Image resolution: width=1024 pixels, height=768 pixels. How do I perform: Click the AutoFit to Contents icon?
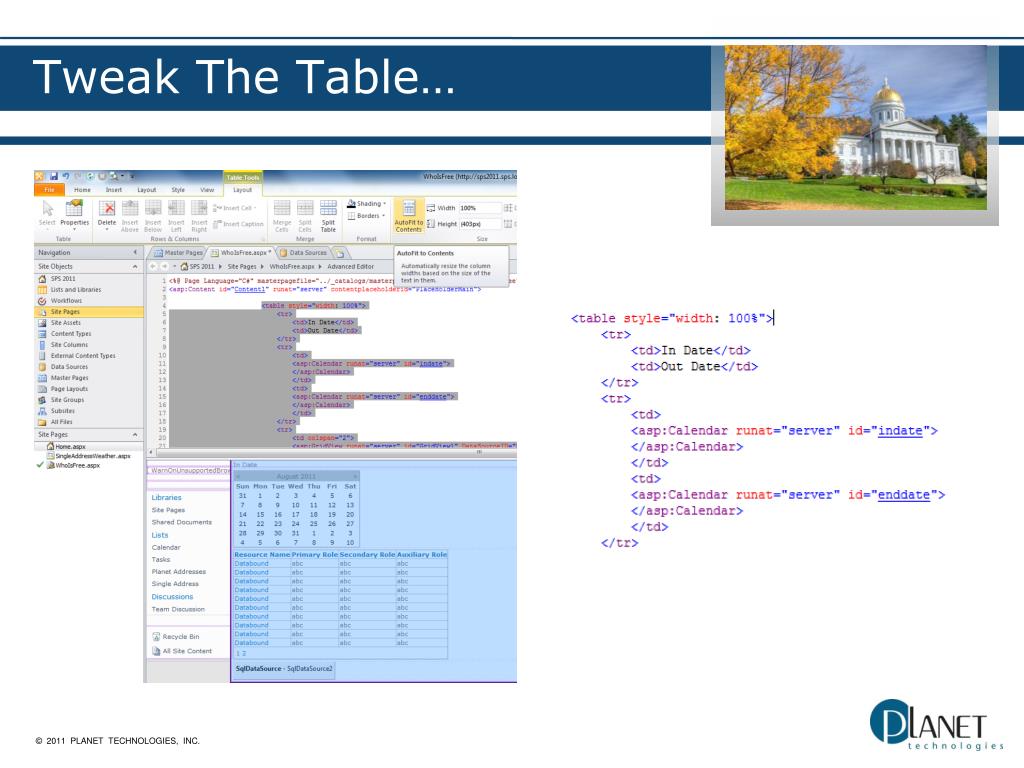(409, 208)
